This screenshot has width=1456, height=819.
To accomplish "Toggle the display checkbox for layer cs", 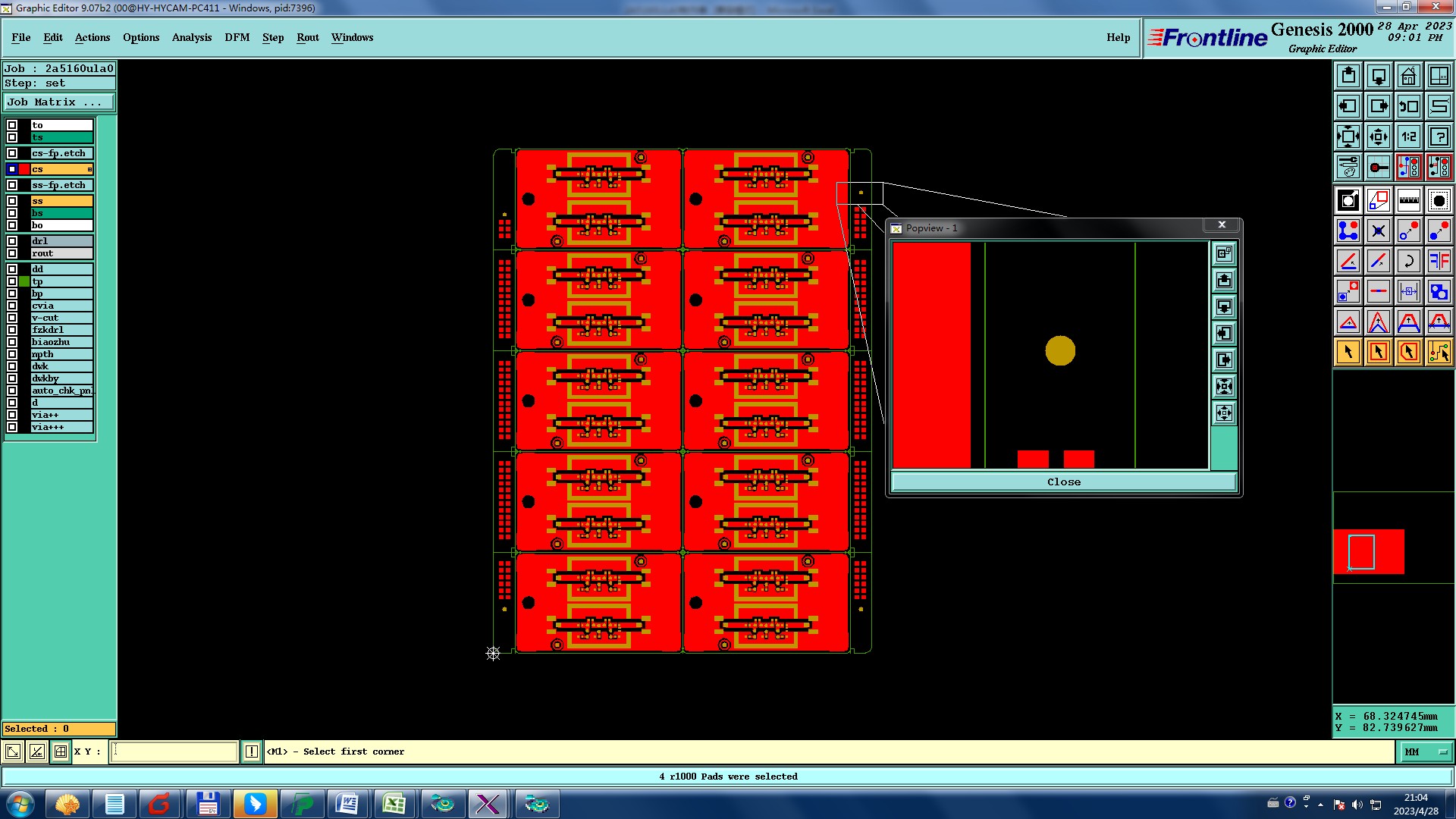I will (12, 169).
